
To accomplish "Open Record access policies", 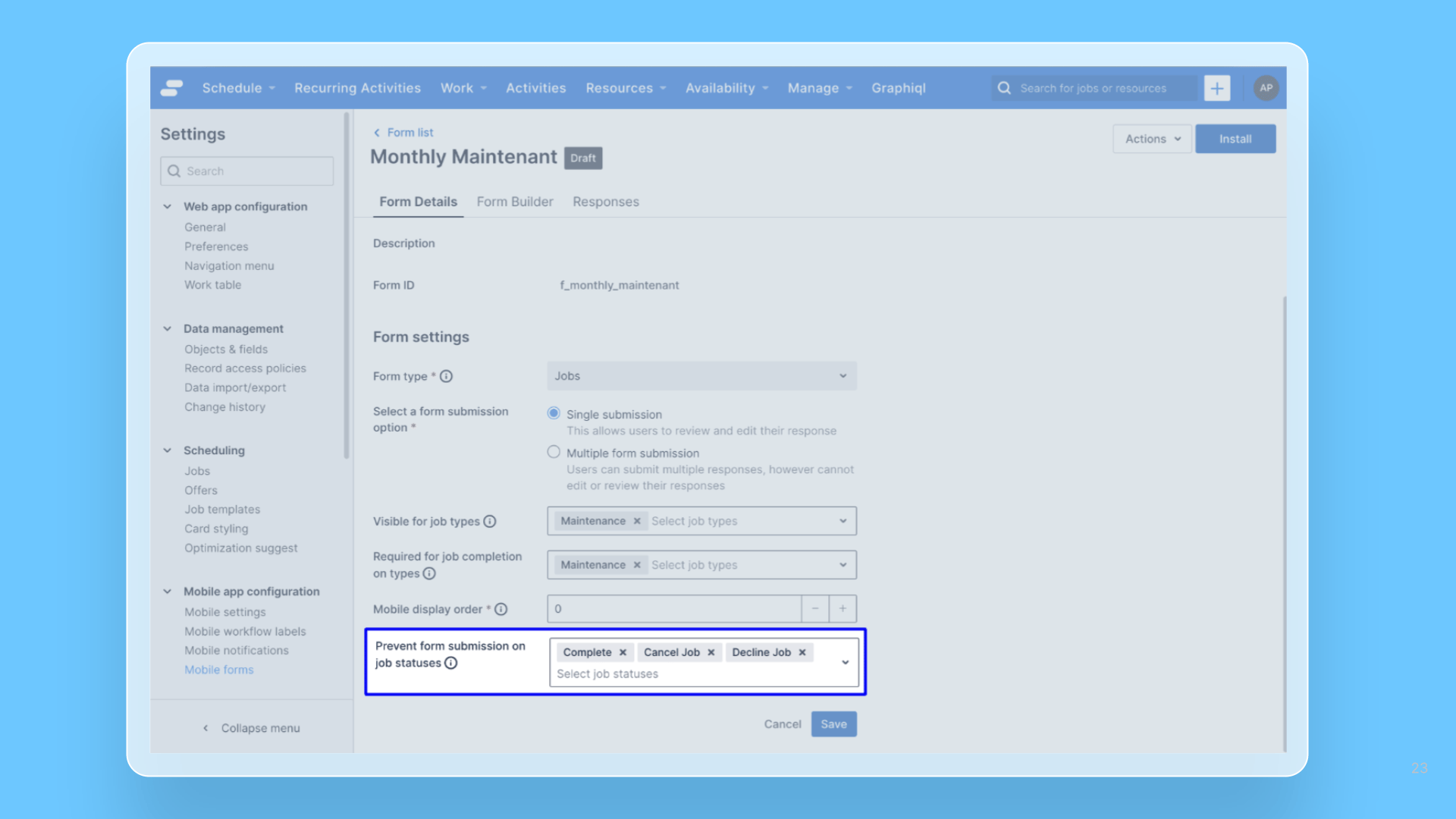I will pos(245,369).
